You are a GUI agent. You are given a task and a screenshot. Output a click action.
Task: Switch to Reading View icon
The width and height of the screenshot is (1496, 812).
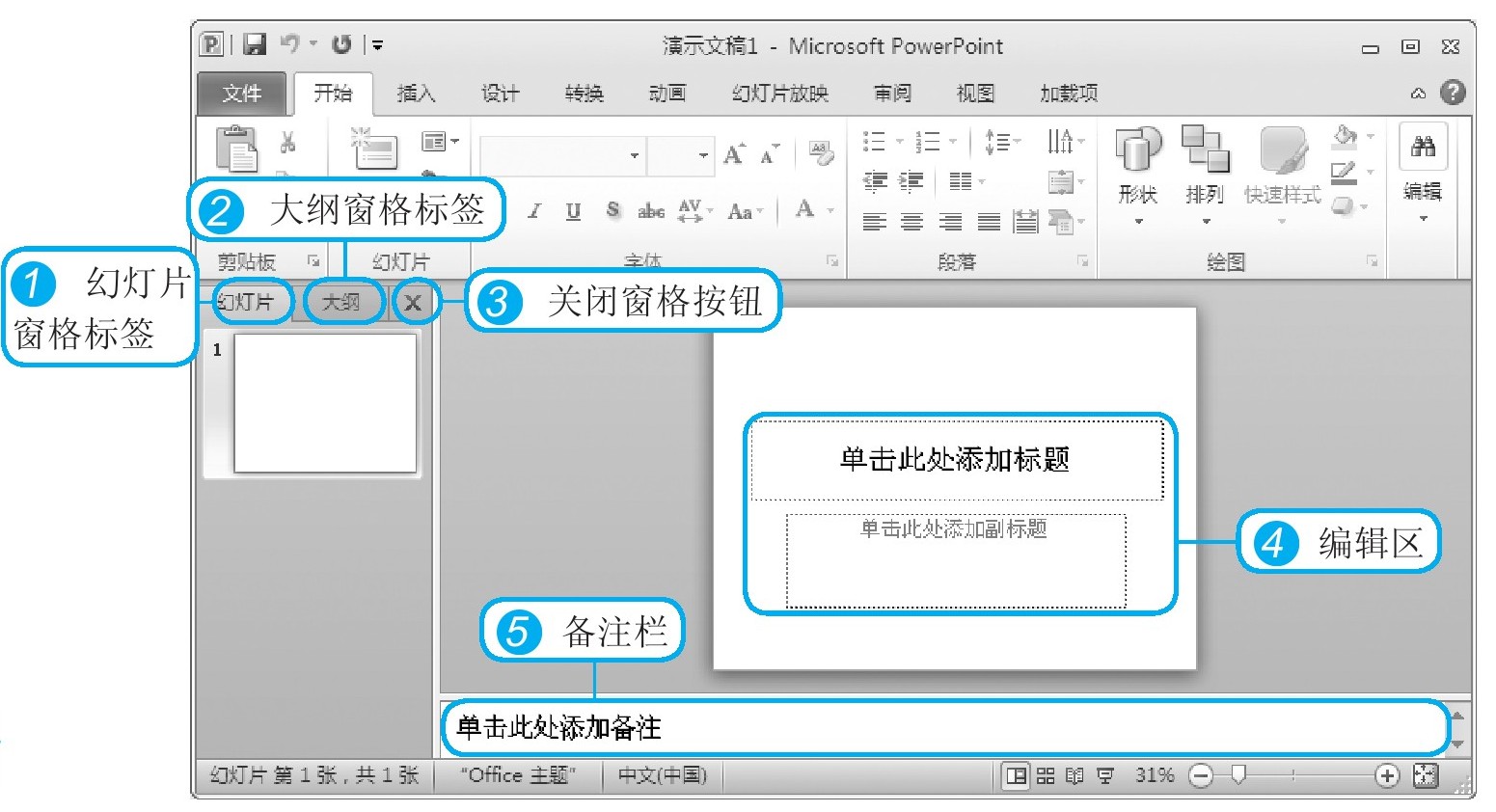[x=1075, y=775]
